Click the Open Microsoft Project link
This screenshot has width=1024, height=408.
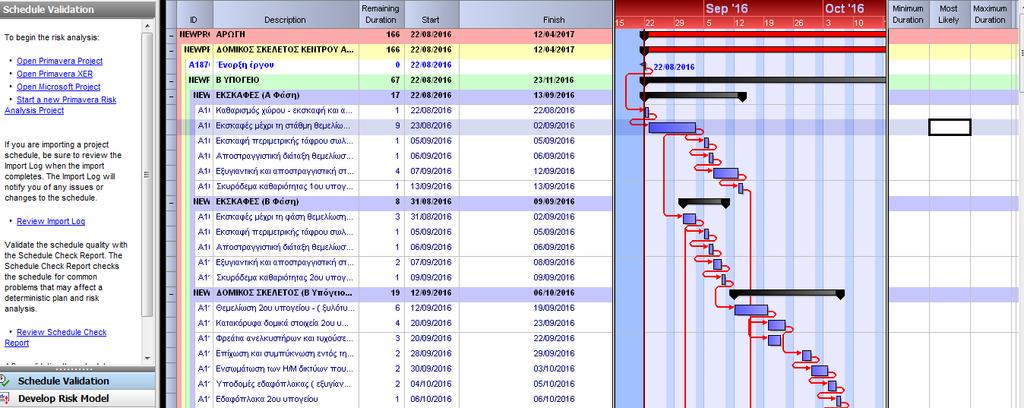point(59,87)
